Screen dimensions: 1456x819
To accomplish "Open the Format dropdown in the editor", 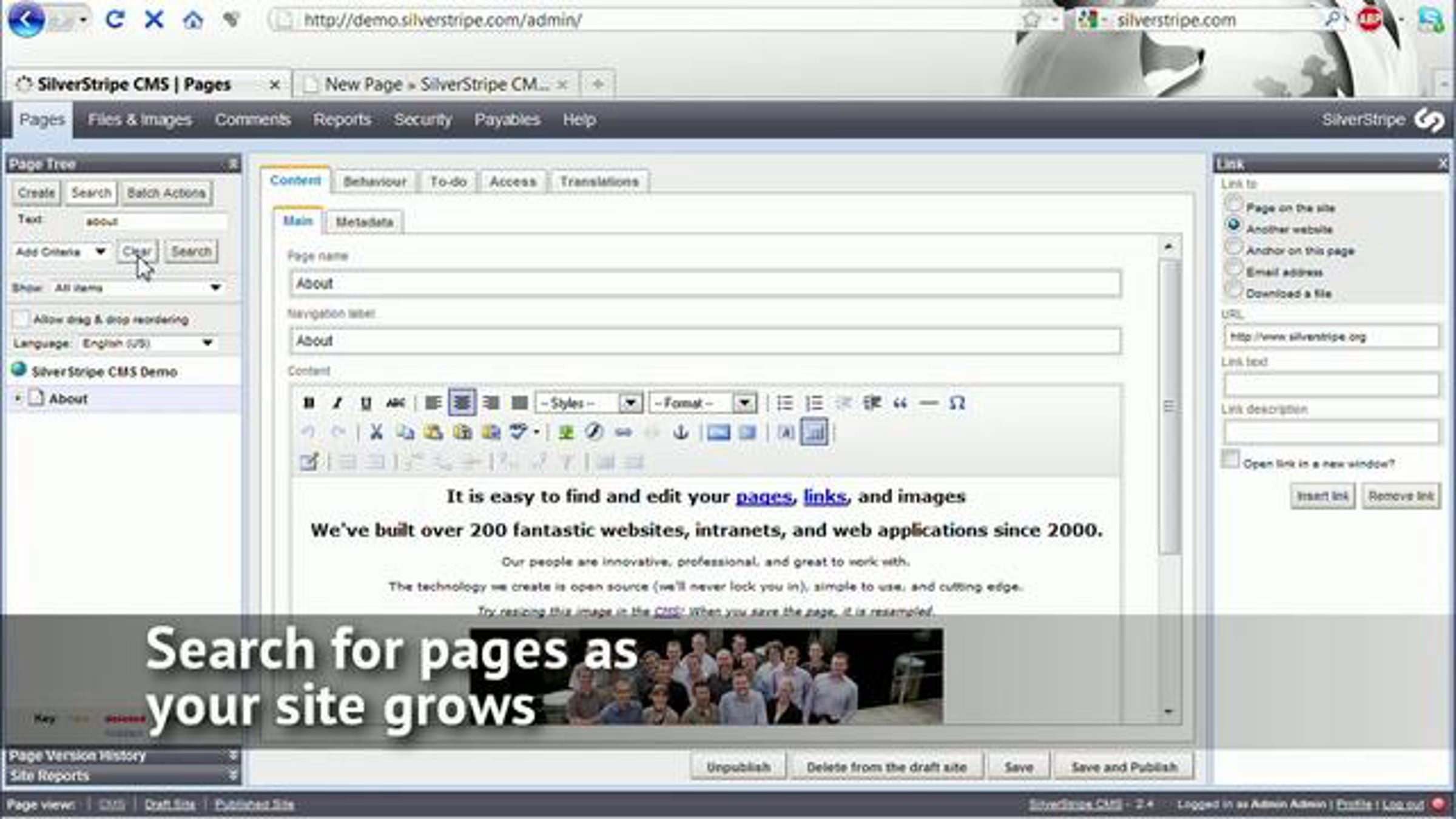I will point(703,403).
